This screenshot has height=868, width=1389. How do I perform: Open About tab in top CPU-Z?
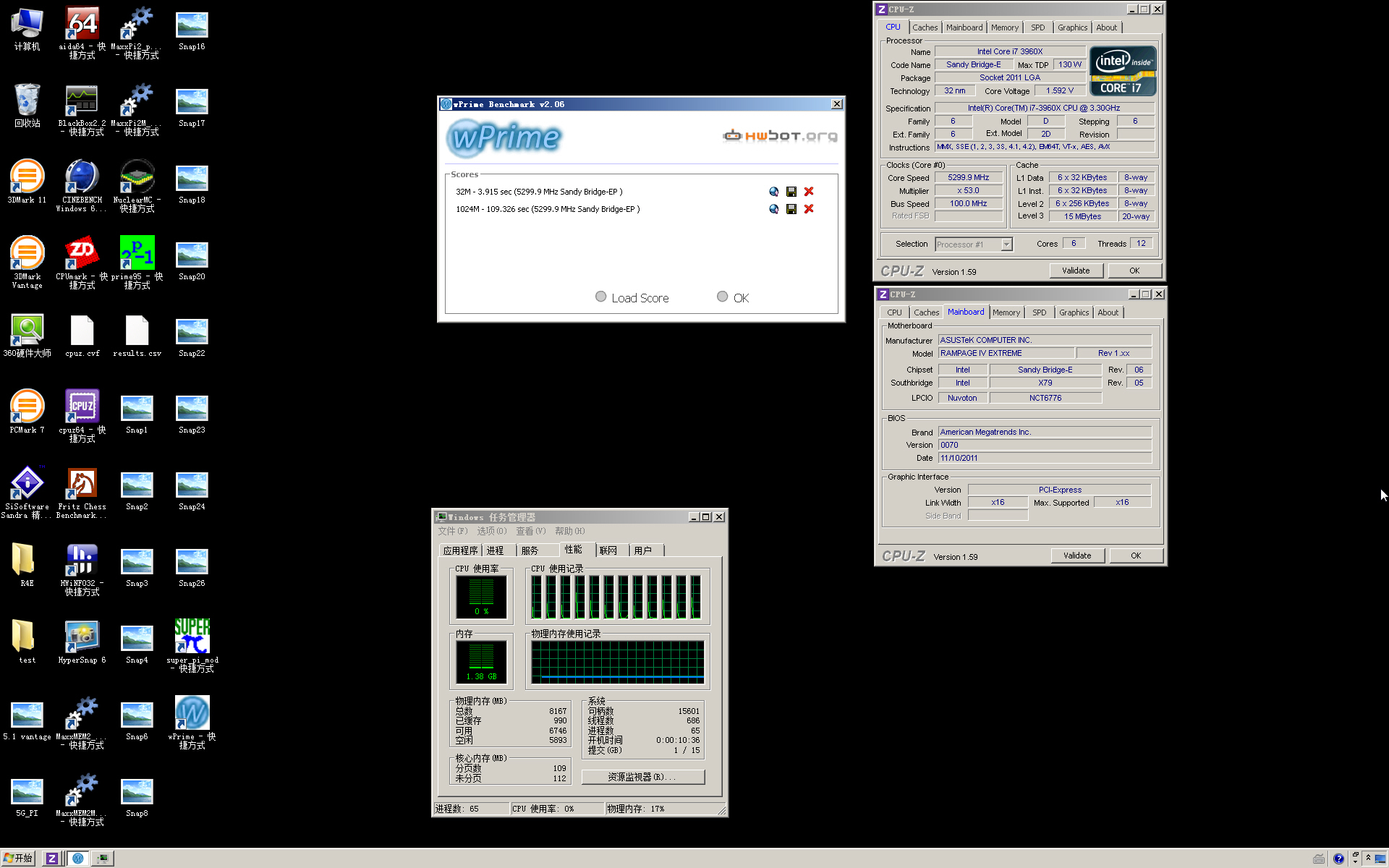point(1106,27)
